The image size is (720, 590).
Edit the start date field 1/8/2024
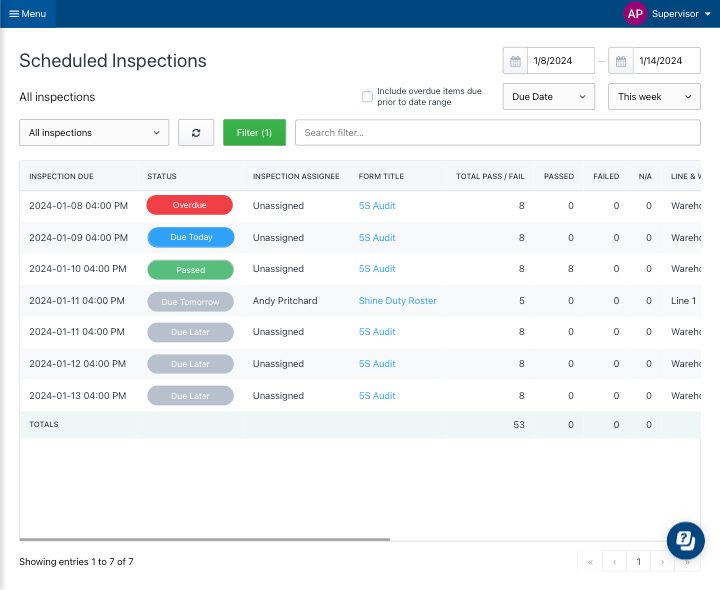pyautogui.click(x=561, y=61)
